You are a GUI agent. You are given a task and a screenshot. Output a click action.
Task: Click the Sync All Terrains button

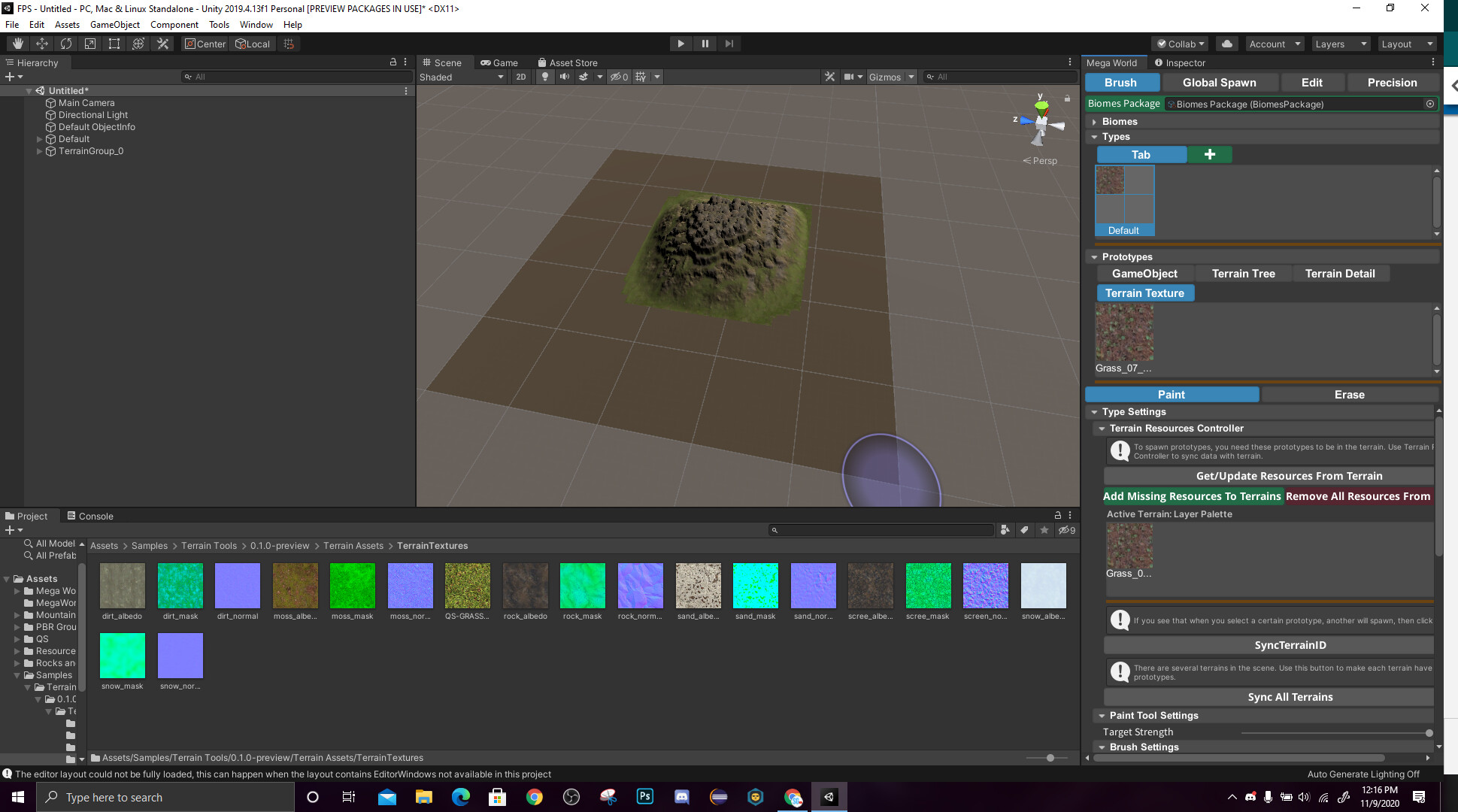pos(1290,697)
